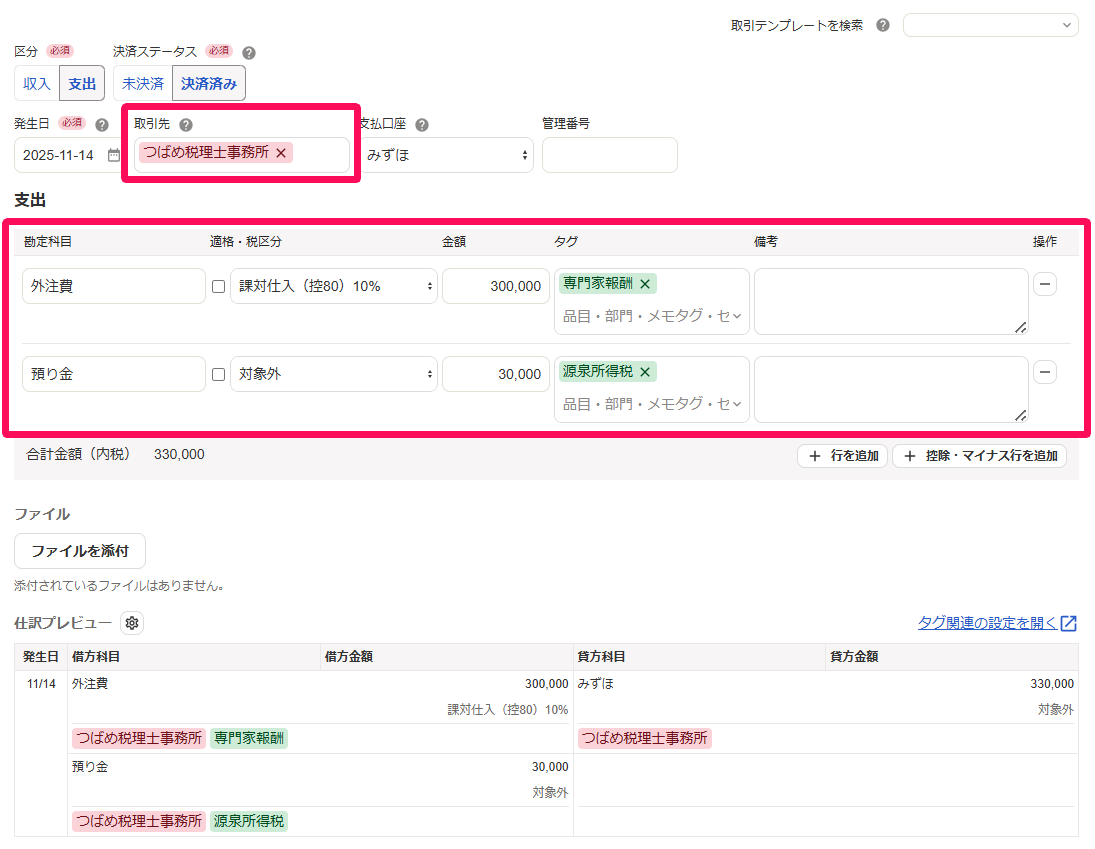Delete the 預り金 row with minus button
The height and width of the screenshot is (849, 1095).
coord(1045,372)
